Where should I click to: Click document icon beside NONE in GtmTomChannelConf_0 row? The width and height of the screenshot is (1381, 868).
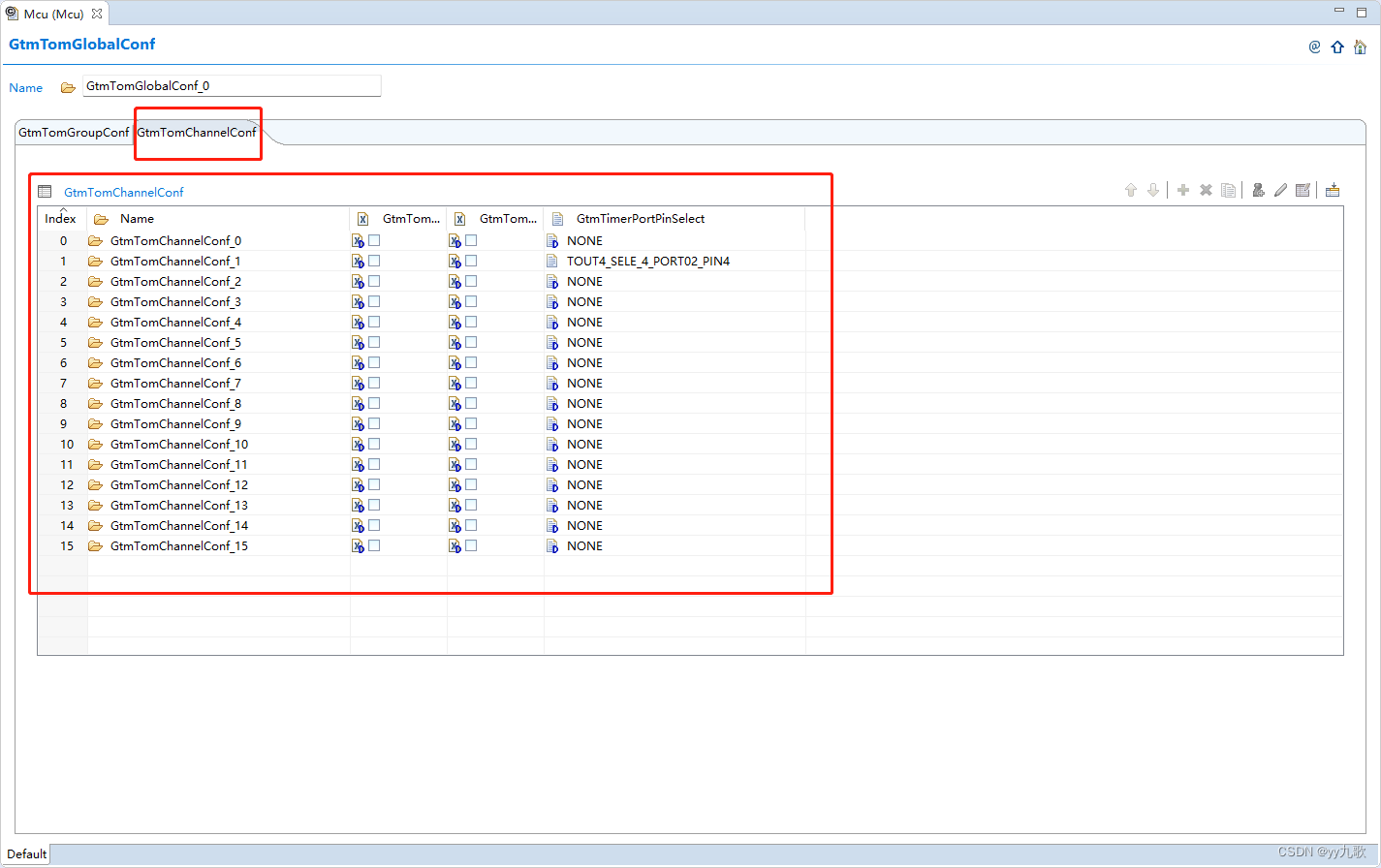tap(552, 240)
